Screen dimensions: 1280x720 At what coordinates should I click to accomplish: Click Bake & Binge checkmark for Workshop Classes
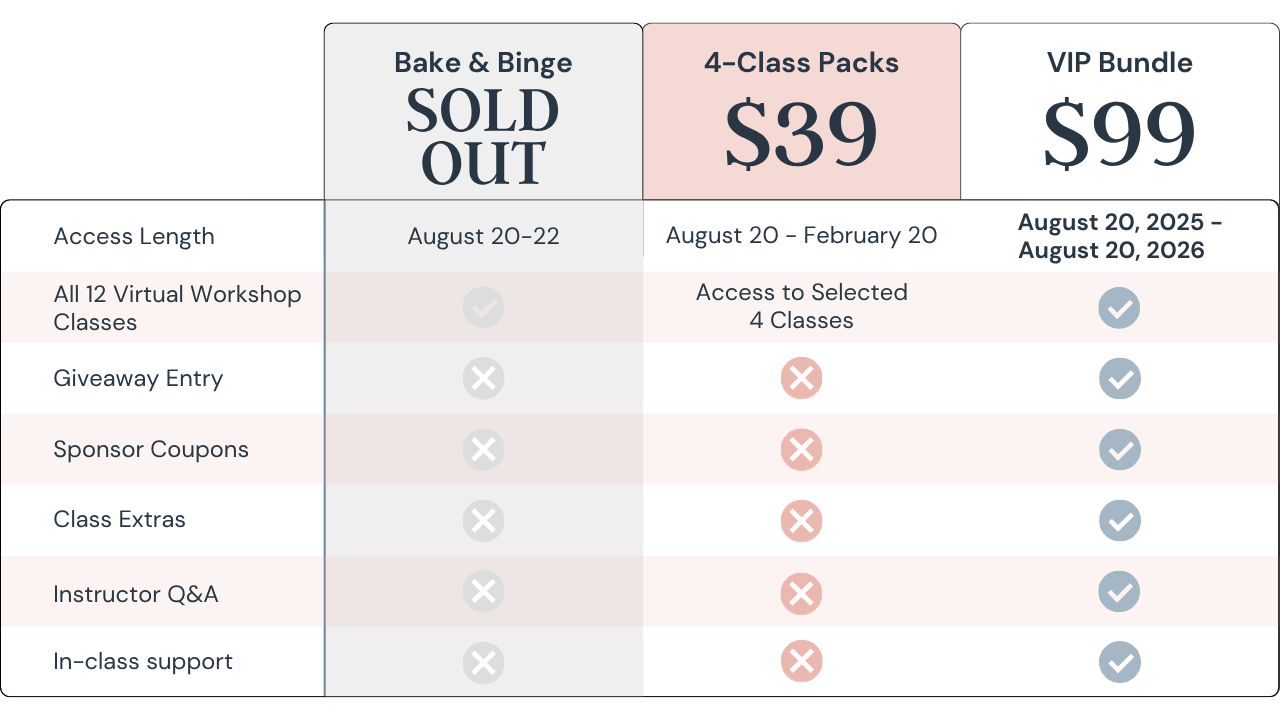pyautogui.click(x=483, y=308)
